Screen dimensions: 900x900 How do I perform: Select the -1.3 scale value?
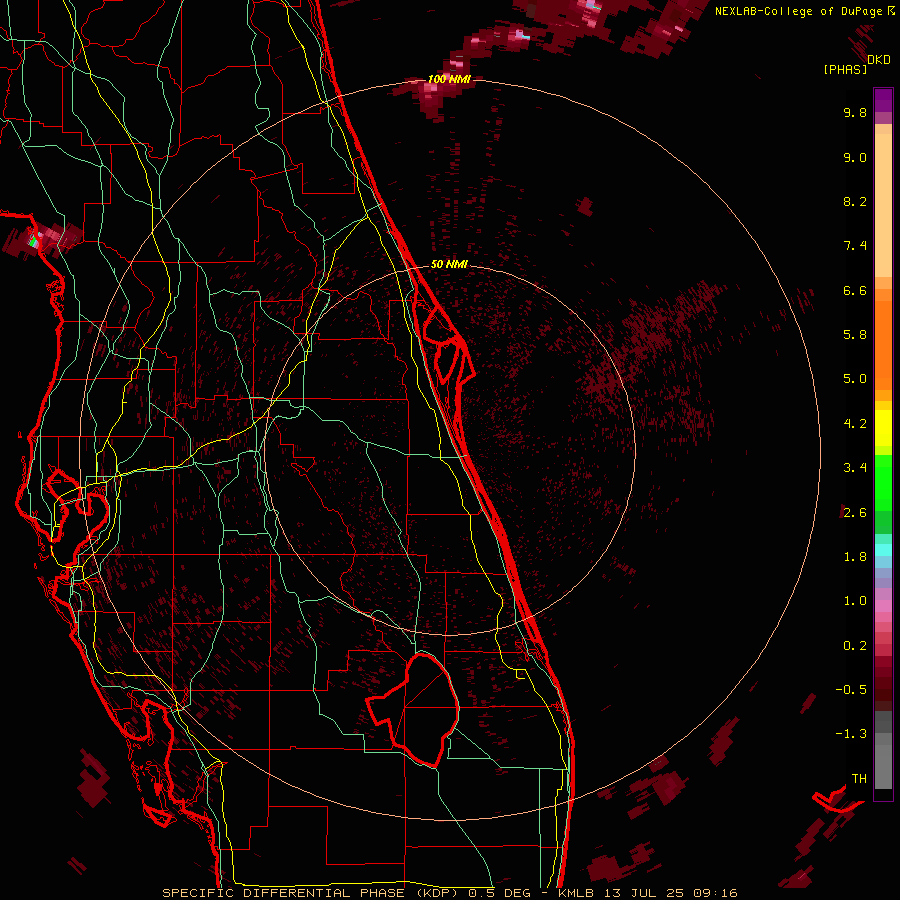coord(851,734)
